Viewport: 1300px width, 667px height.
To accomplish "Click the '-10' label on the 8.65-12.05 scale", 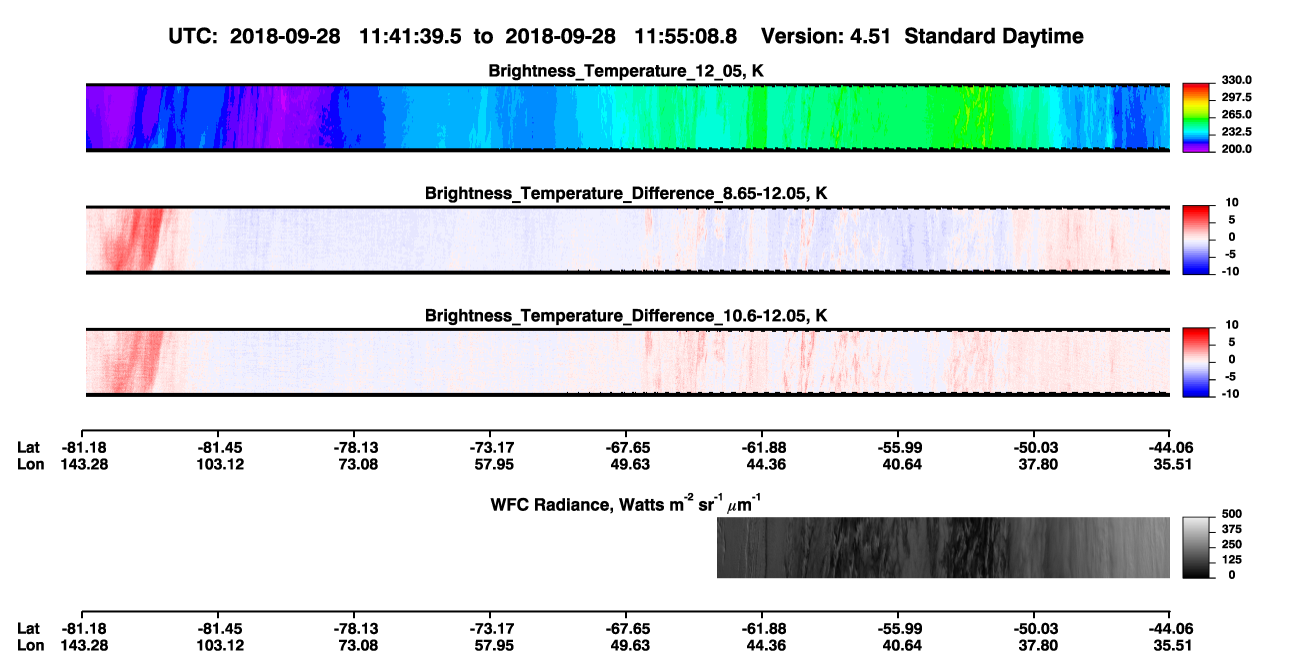I will tap(1230, 271).
